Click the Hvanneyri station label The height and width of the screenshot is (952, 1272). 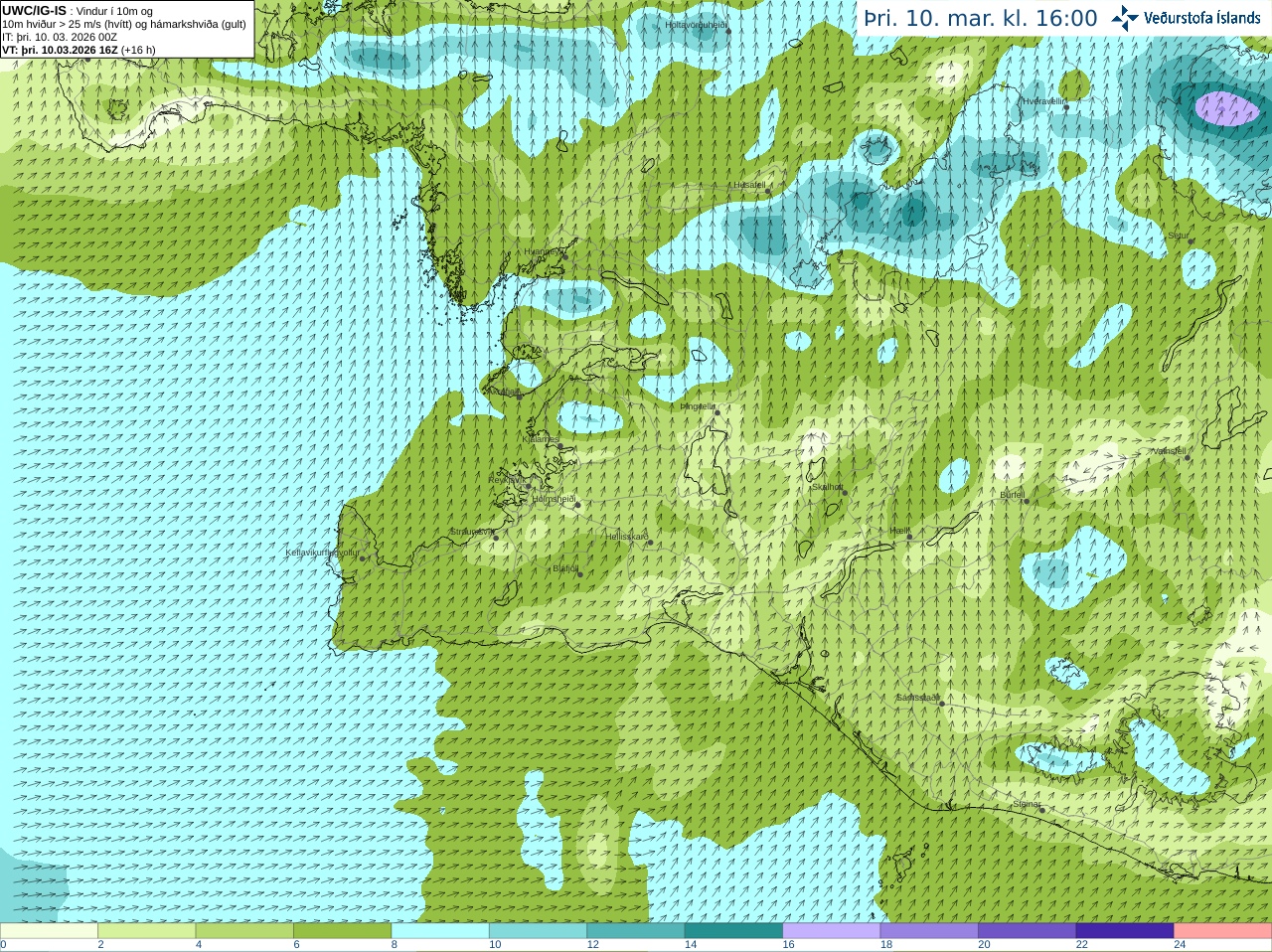coord(543,251)
